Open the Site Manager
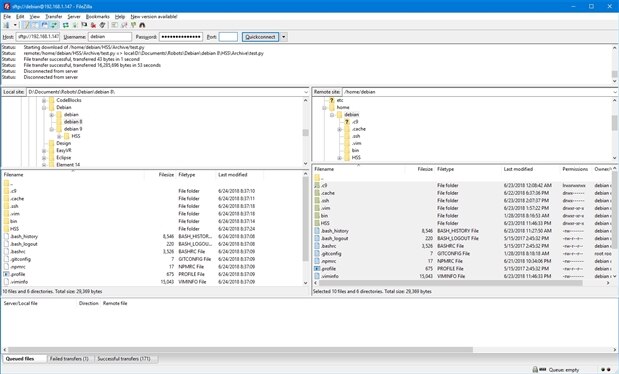This screenshot has width=619, height=374. coord(6,25)
